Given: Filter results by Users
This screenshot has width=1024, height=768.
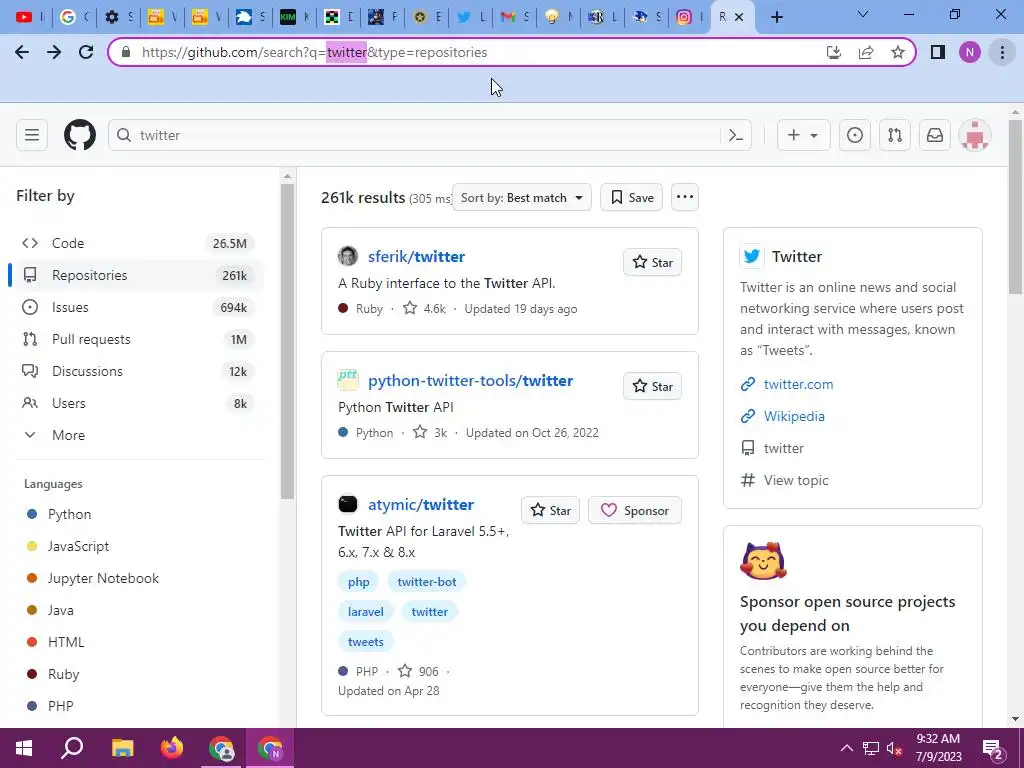Looking at the screenshot, I should click(136, 403).
